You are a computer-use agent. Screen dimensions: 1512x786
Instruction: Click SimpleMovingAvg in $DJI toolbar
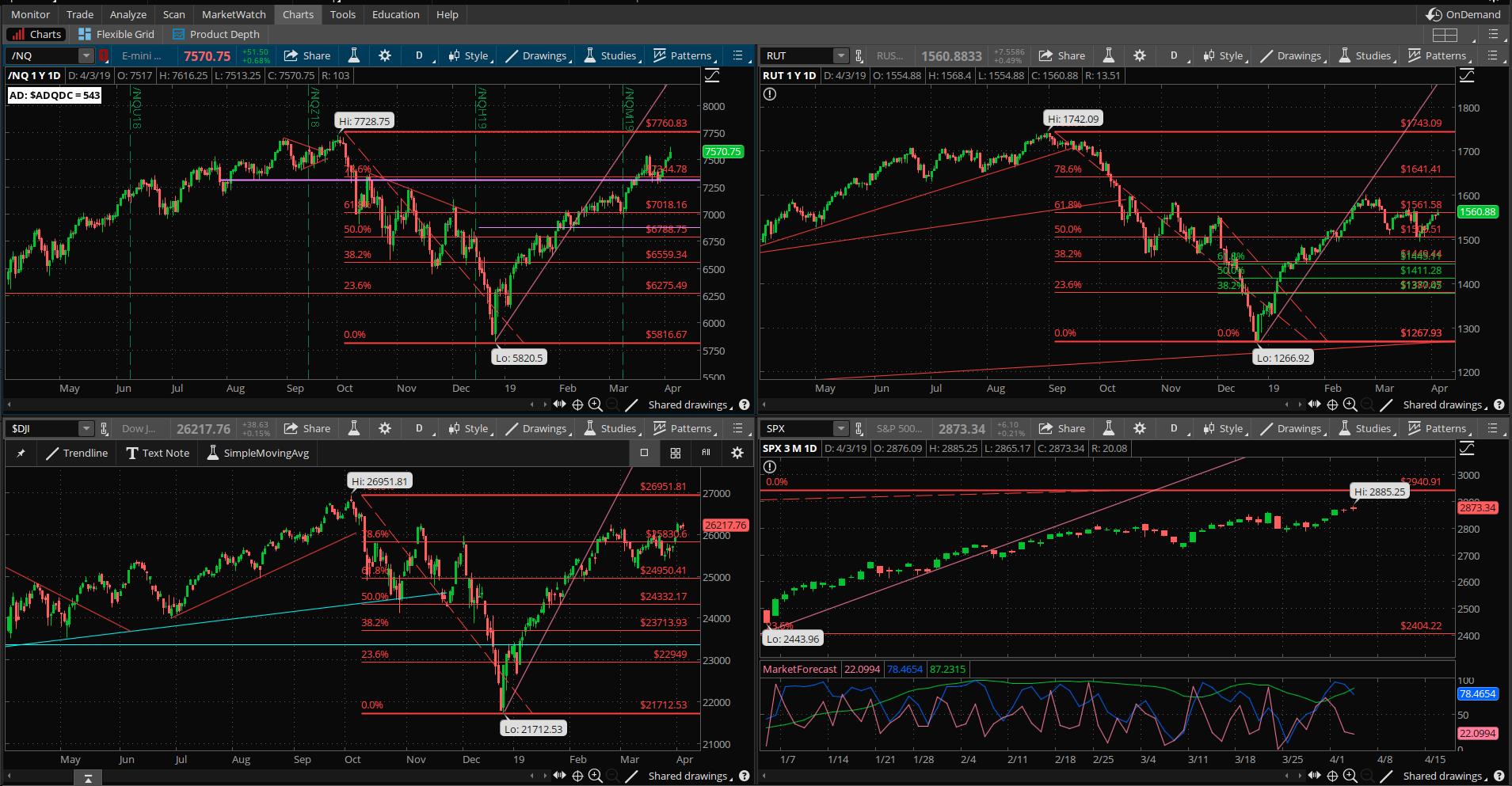[x=258, y=453]
